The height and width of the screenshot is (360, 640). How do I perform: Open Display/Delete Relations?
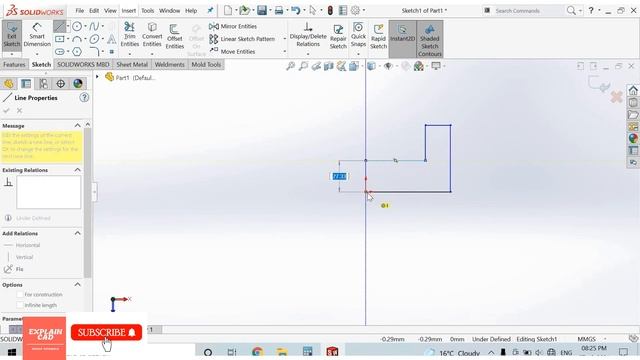pos(308,35)
